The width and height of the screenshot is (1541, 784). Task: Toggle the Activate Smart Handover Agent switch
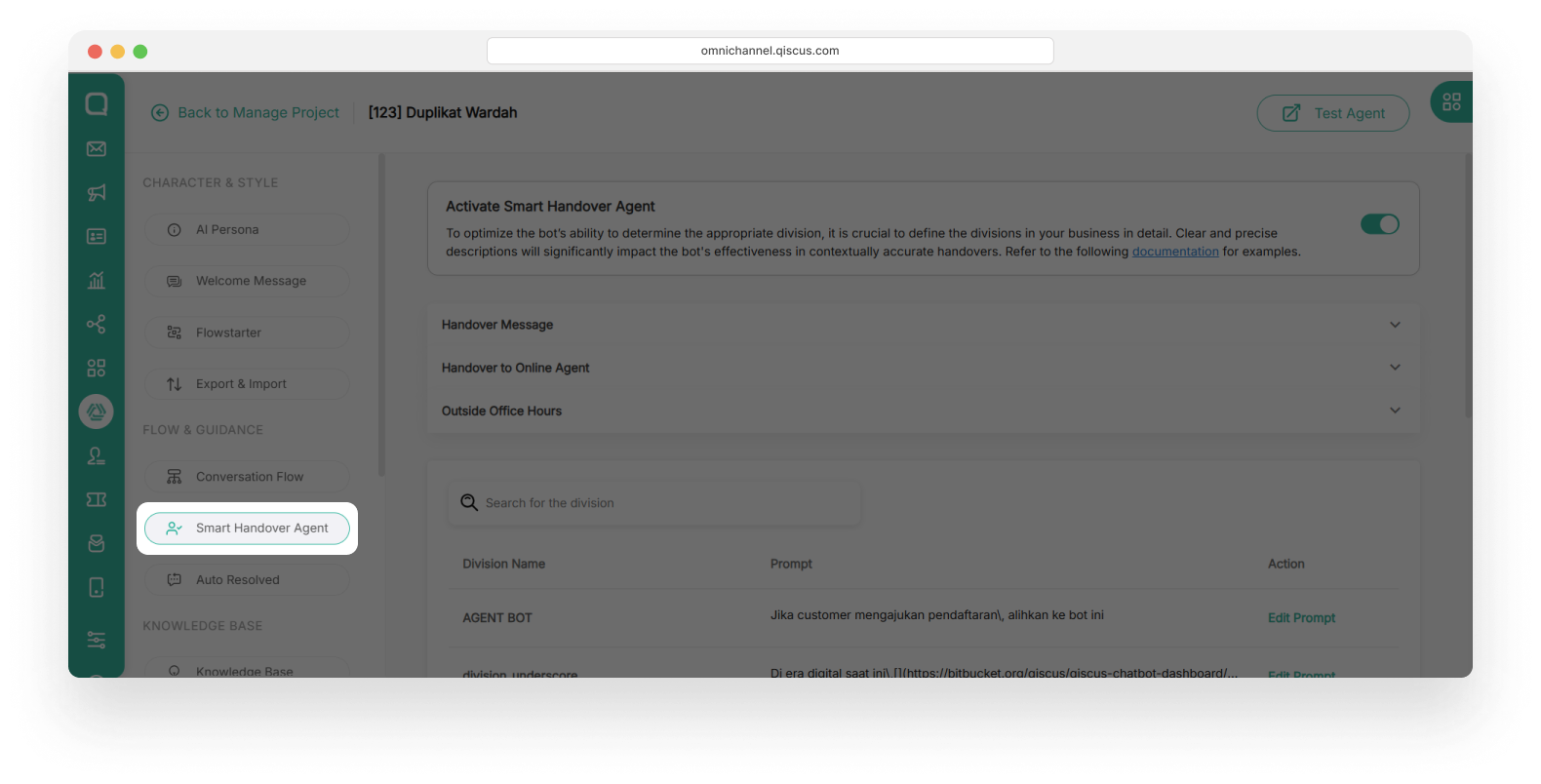[x=1379, y=224]
